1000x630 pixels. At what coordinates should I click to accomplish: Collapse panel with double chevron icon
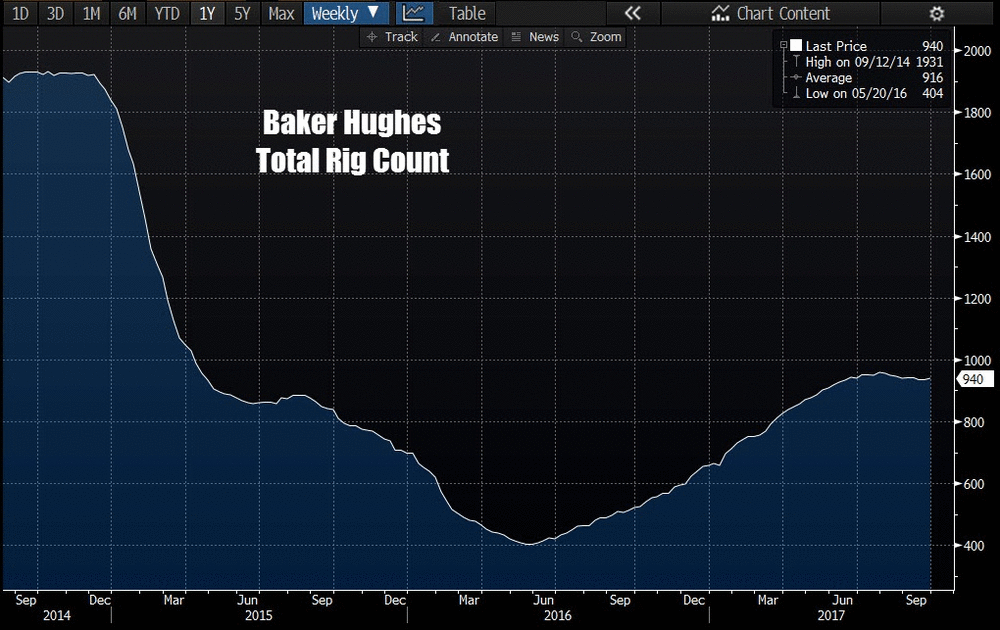click(x=632, y=13)
